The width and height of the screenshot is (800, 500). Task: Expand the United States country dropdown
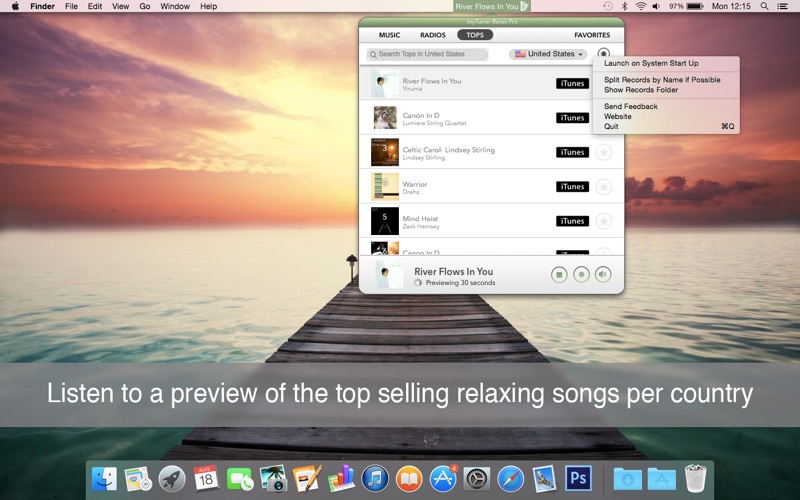(x=548, y=54)
